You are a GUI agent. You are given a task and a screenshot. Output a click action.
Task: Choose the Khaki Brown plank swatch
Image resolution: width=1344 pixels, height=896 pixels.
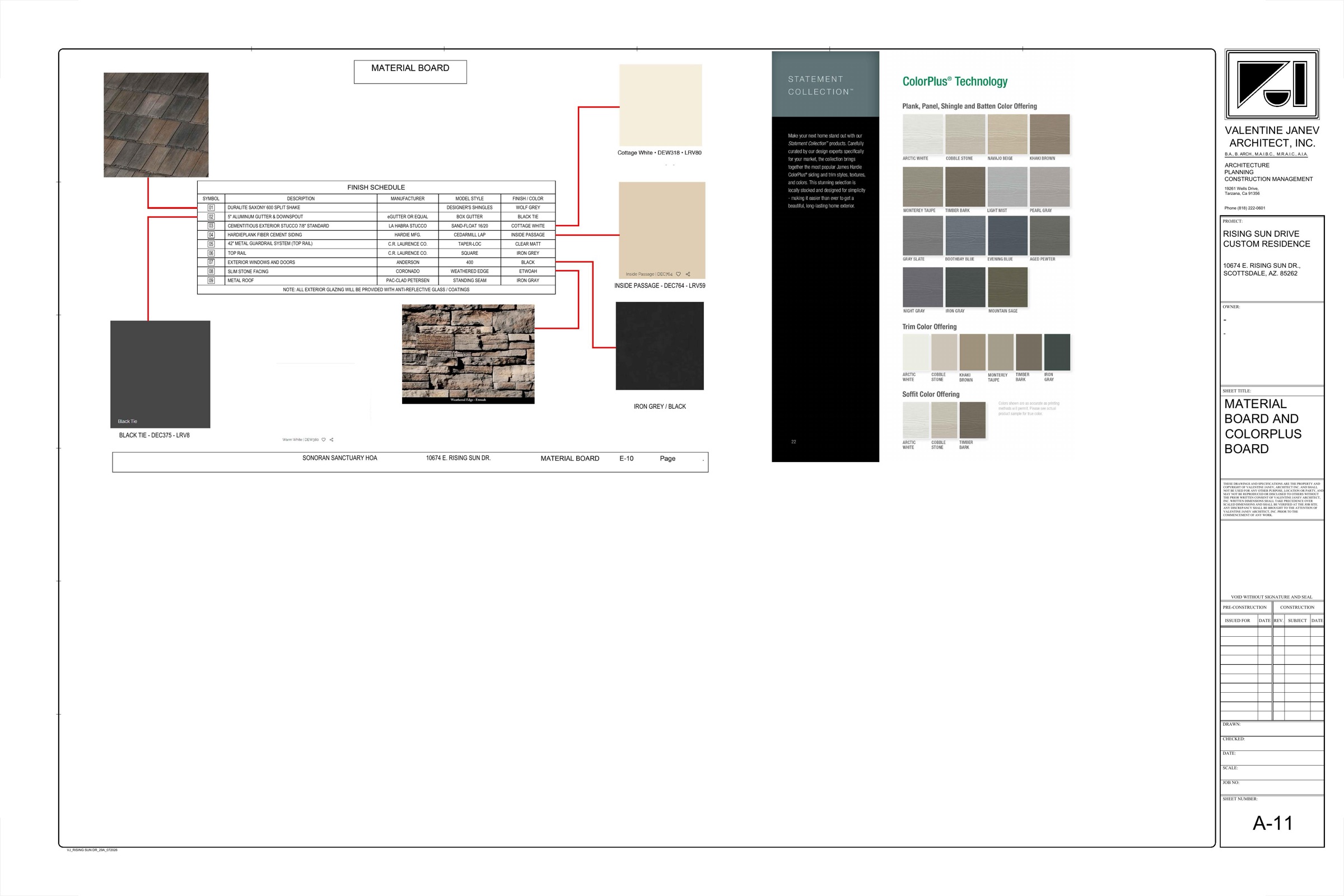point(1049,134)
